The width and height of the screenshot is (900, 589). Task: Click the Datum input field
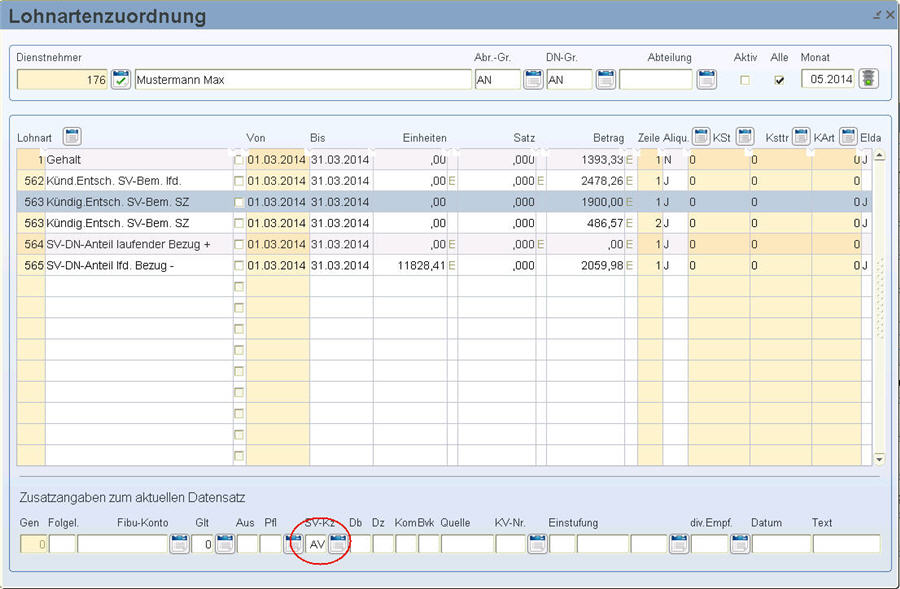(x=781, y=544)
